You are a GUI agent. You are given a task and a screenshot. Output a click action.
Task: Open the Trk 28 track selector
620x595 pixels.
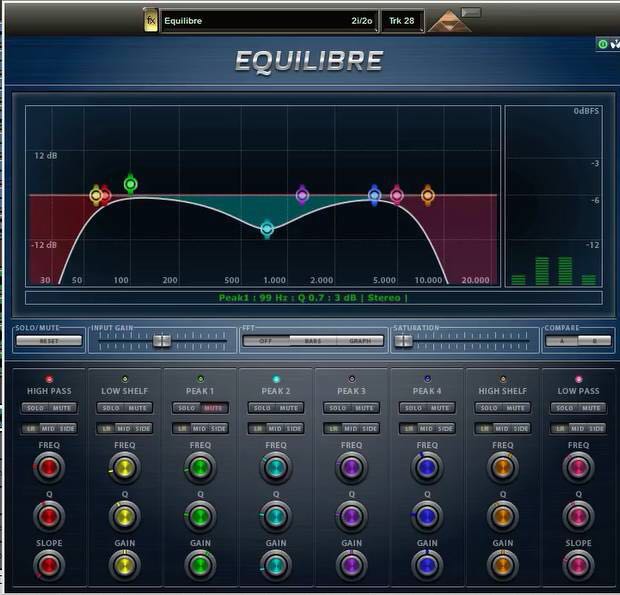[402, 21]
